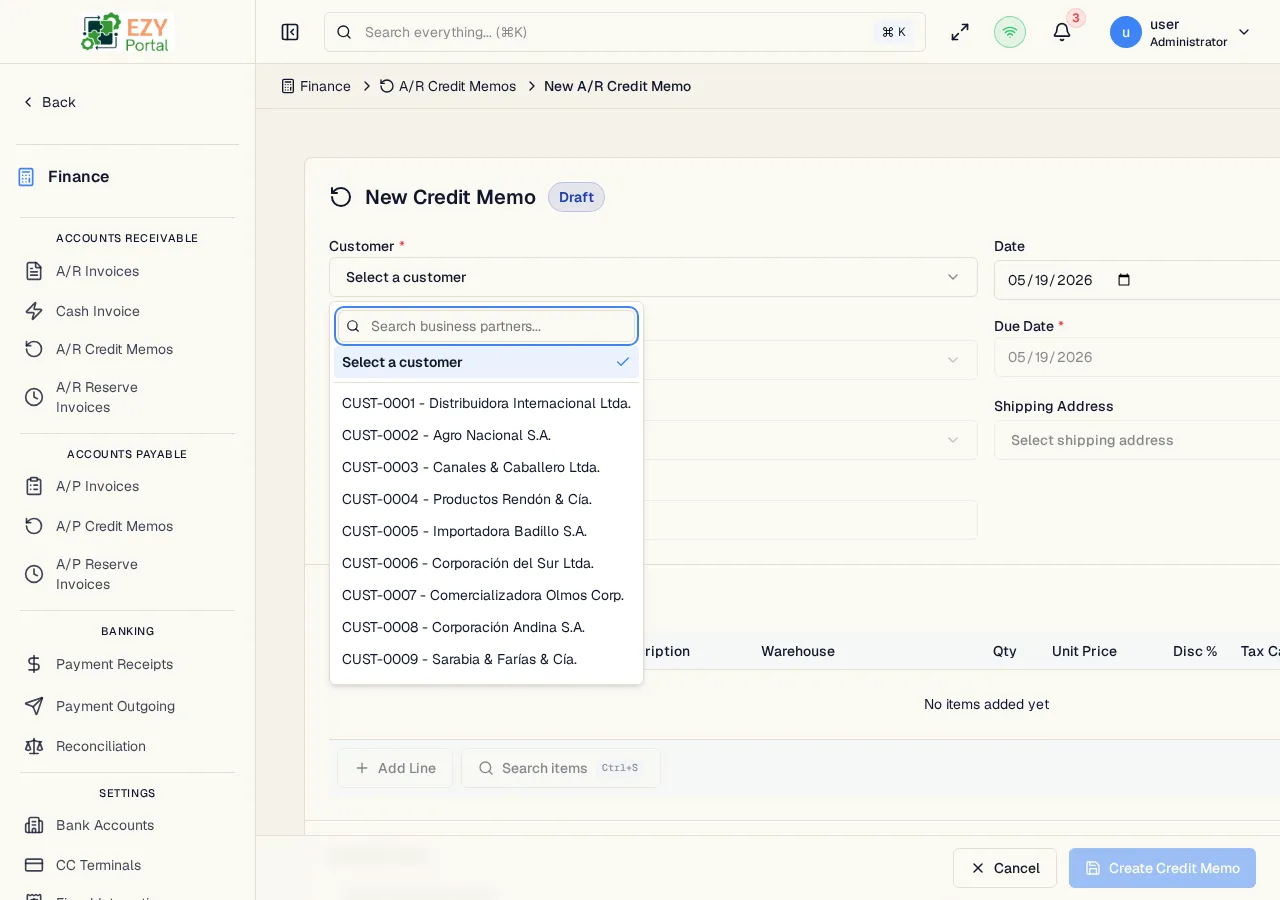The height and width of the screenshot is (900, 1280).
Task: Collapse the sidebar panel icon
Action: (x=290, y=32)
